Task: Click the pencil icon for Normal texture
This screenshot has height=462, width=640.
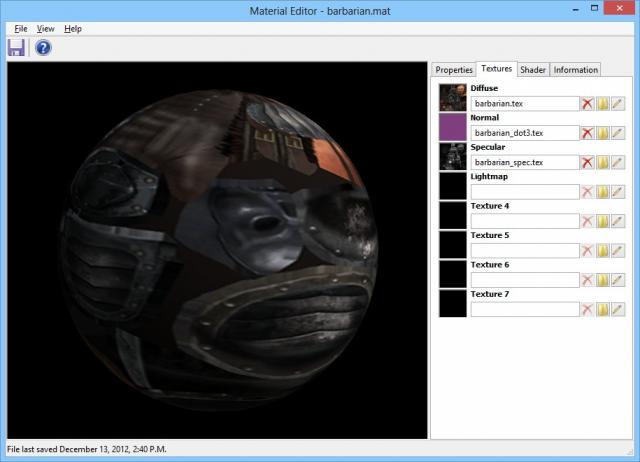Action: tap(618, 133)
